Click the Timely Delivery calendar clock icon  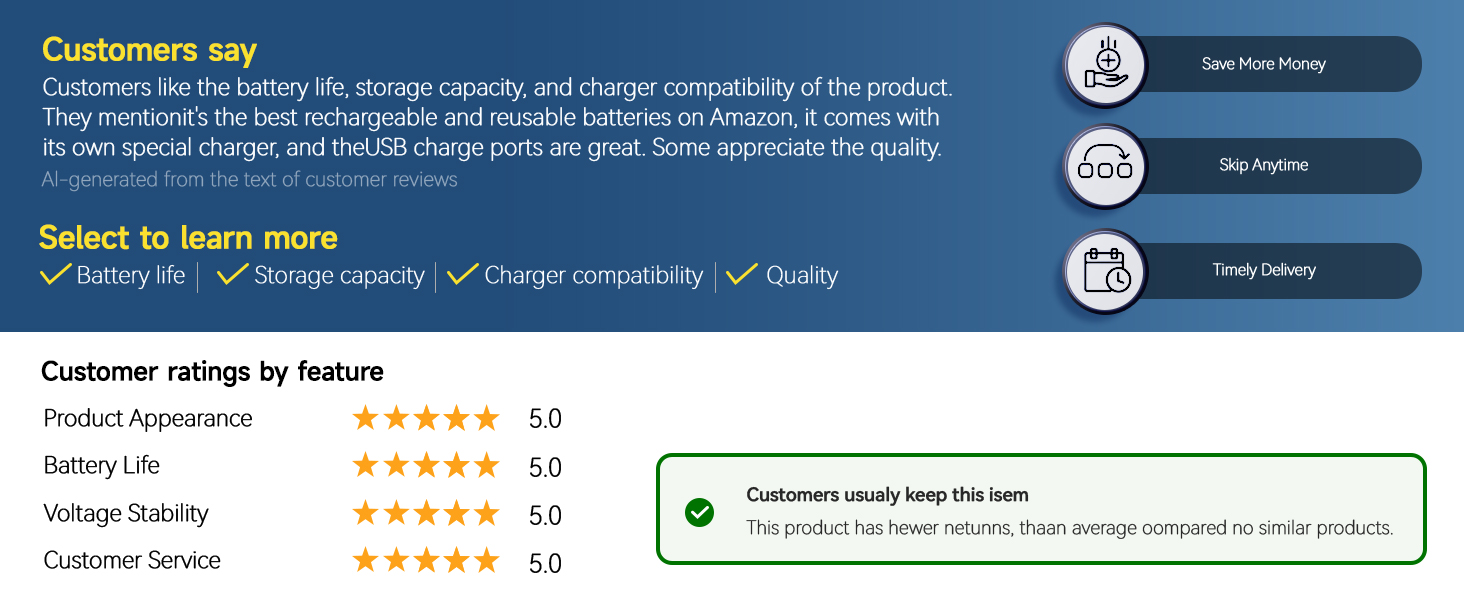pyautogui.click(x=1105, y=271)
